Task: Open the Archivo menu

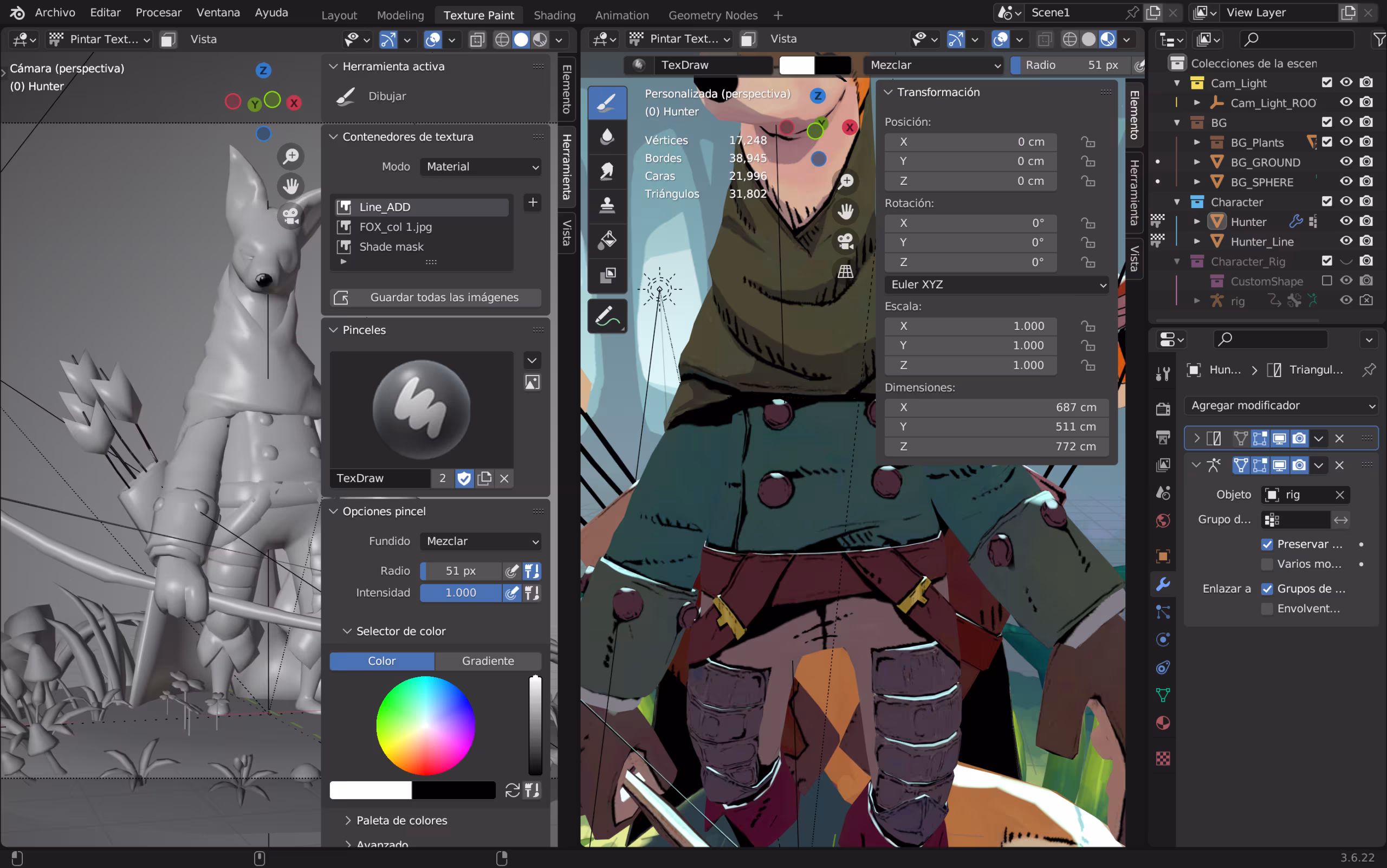Action: (55, 12)
